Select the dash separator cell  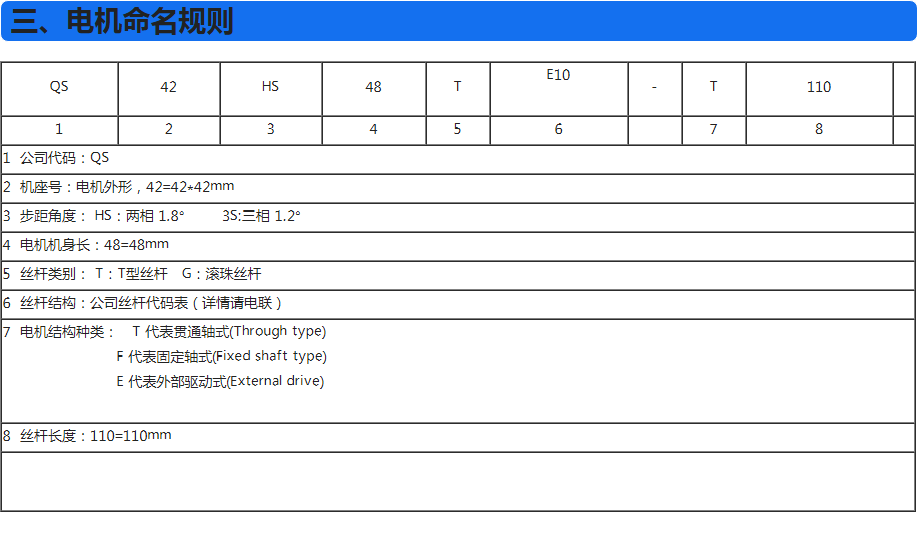coord(654,87)
